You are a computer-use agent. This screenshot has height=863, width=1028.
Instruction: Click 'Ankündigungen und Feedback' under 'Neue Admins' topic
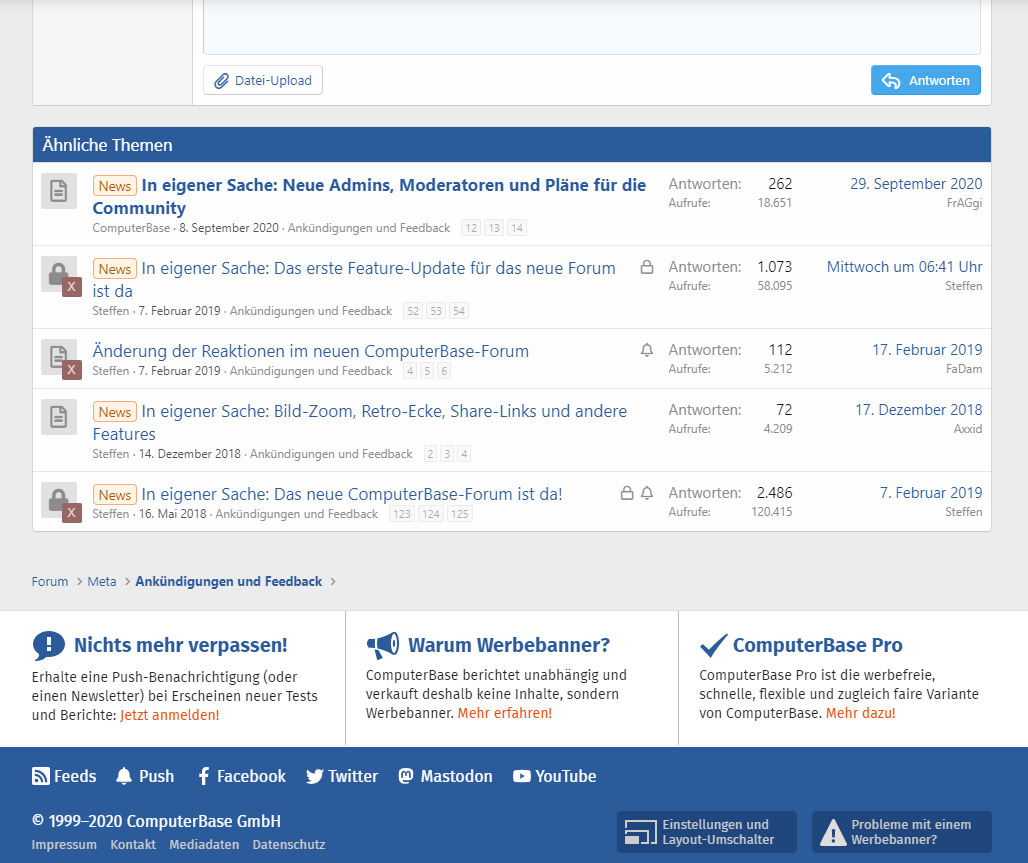point(369,228)
